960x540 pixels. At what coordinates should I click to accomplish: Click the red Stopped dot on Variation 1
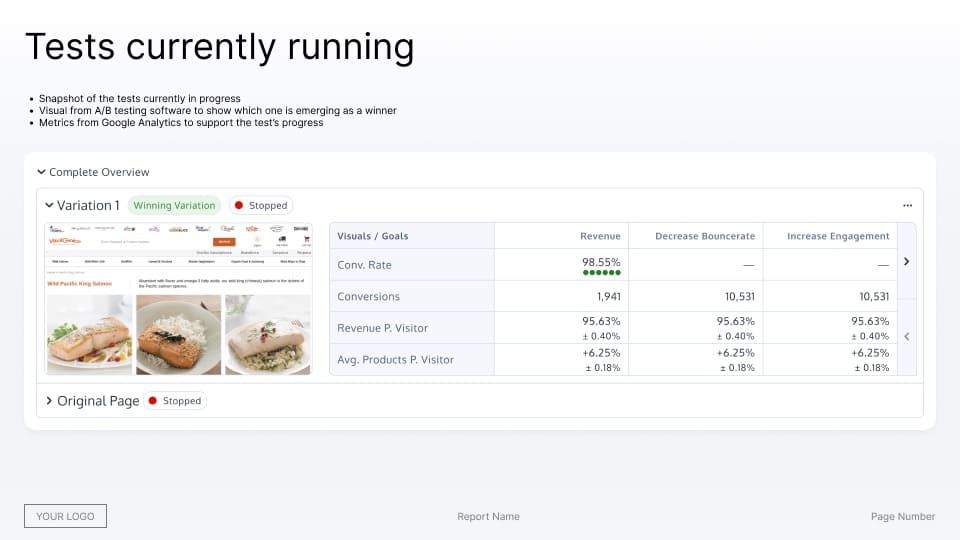click(238, 206)
